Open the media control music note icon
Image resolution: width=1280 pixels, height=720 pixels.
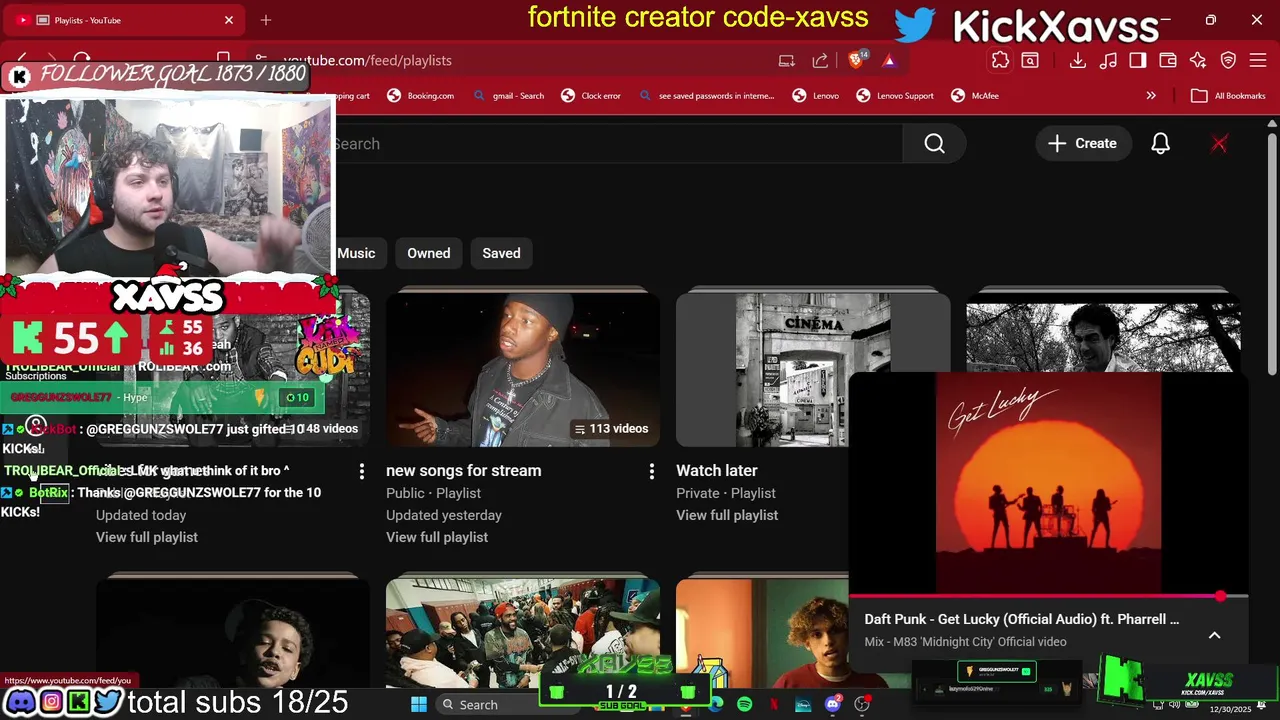pos(1108,61)
